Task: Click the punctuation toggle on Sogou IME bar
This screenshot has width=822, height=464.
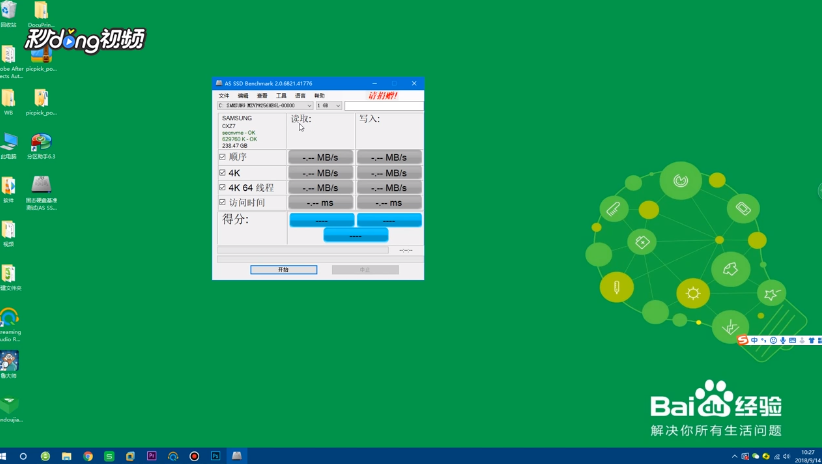Action: tap(764, 340)
